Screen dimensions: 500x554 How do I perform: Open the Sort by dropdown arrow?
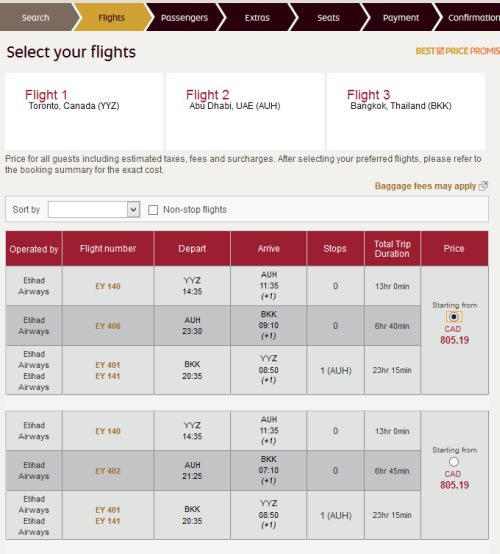coord(133,210)
